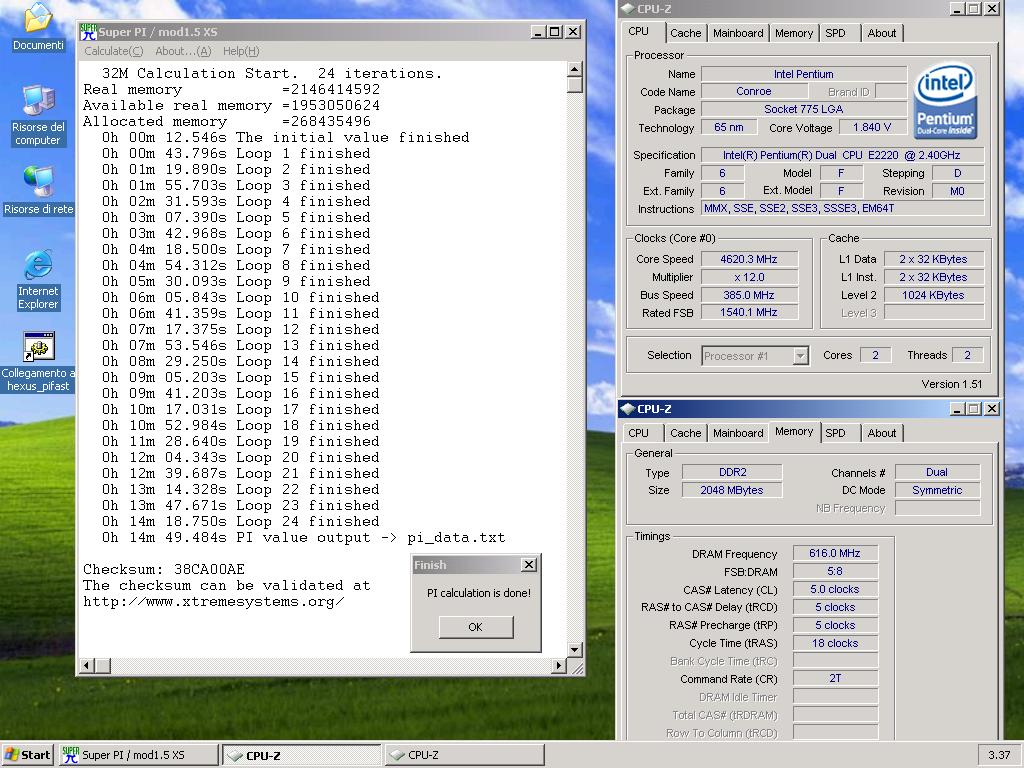
Task: Click the Command Rate value 2T
Action: 835,679
